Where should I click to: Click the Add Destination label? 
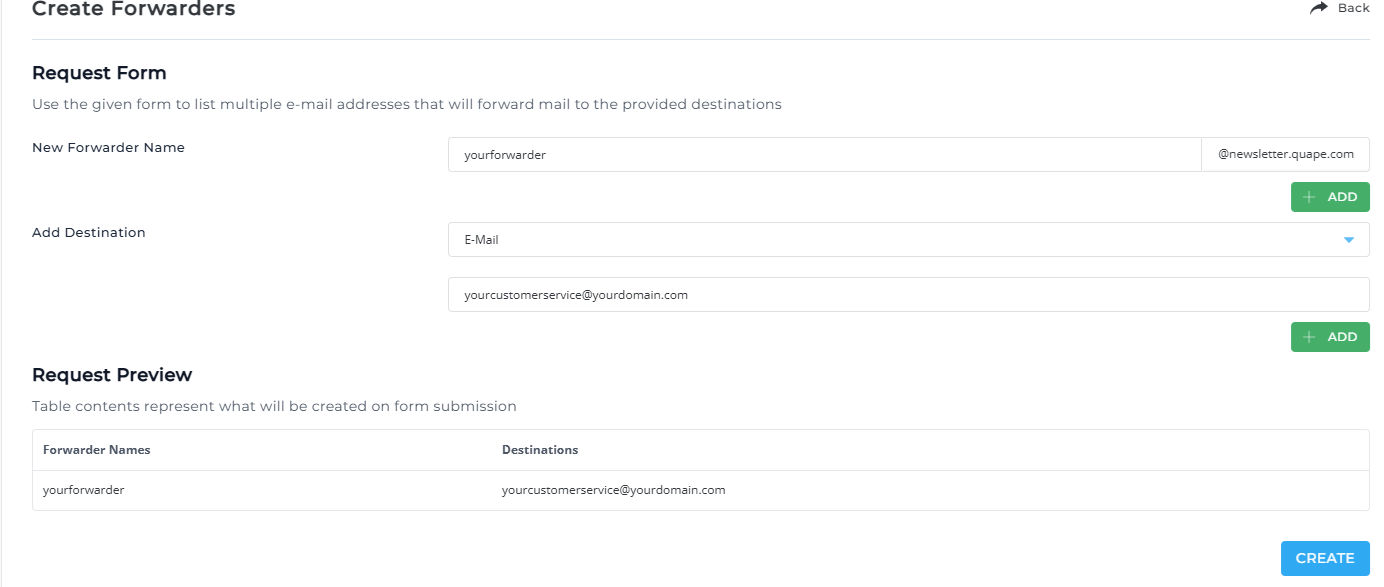tap(89, 232)
